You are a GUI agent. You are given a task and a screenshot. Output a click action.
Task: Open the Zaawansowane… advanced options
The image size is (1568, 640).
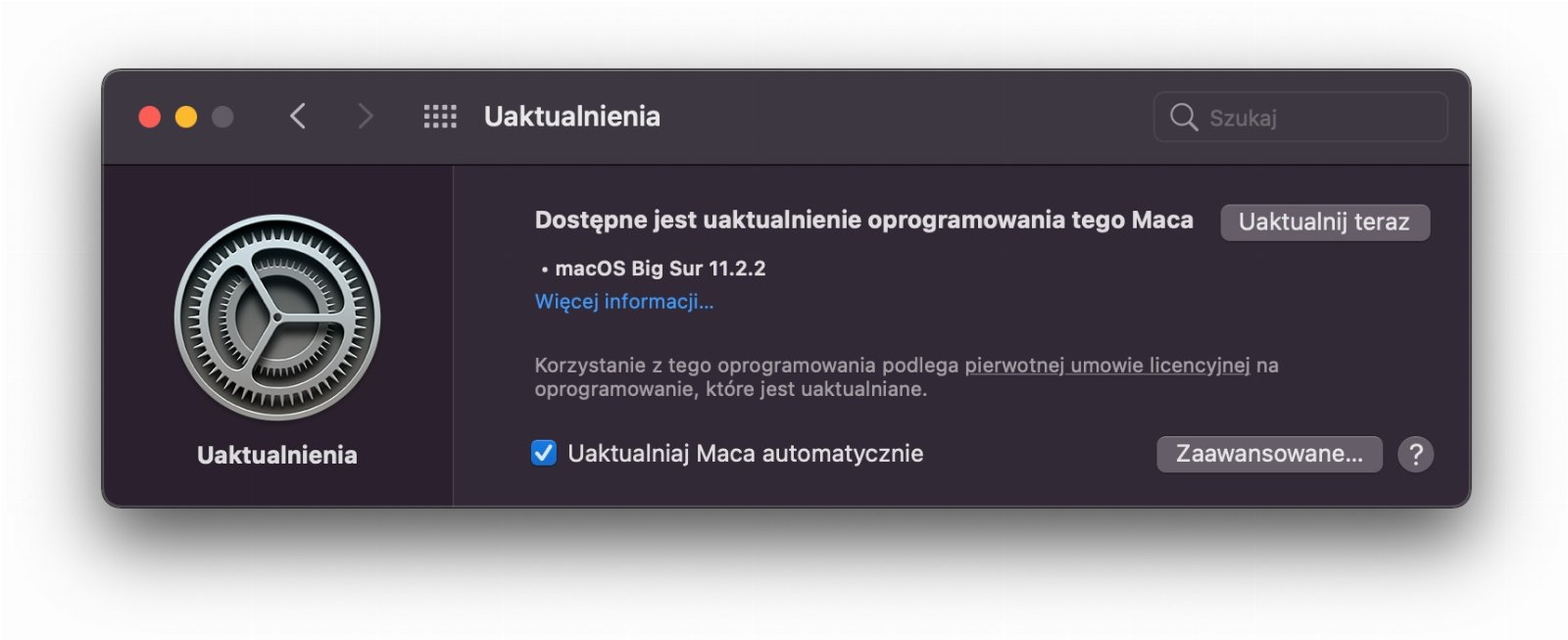pyautogui.click(x=1269, y=454)
